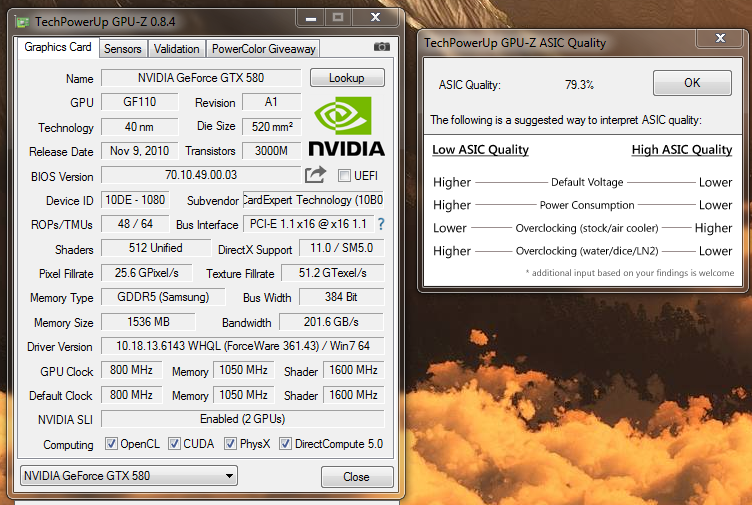The width and height of the screenshot is (752, 505).
Task: Click the Overclocking (stock/air cooler) label
Action: click(587, 228)
